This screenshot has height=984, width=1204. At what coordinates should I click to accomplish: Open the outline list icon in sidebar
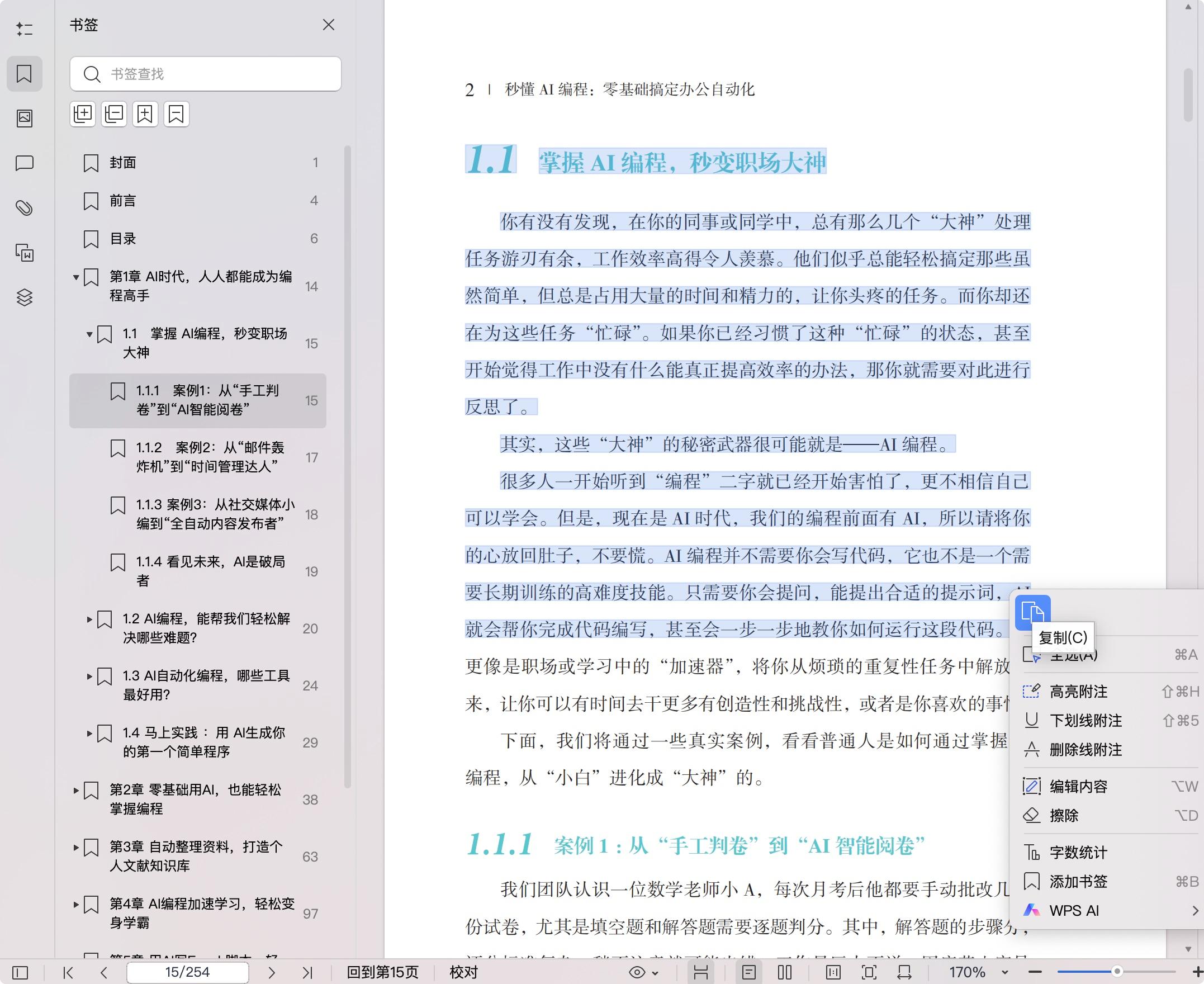tap(25, 29)
